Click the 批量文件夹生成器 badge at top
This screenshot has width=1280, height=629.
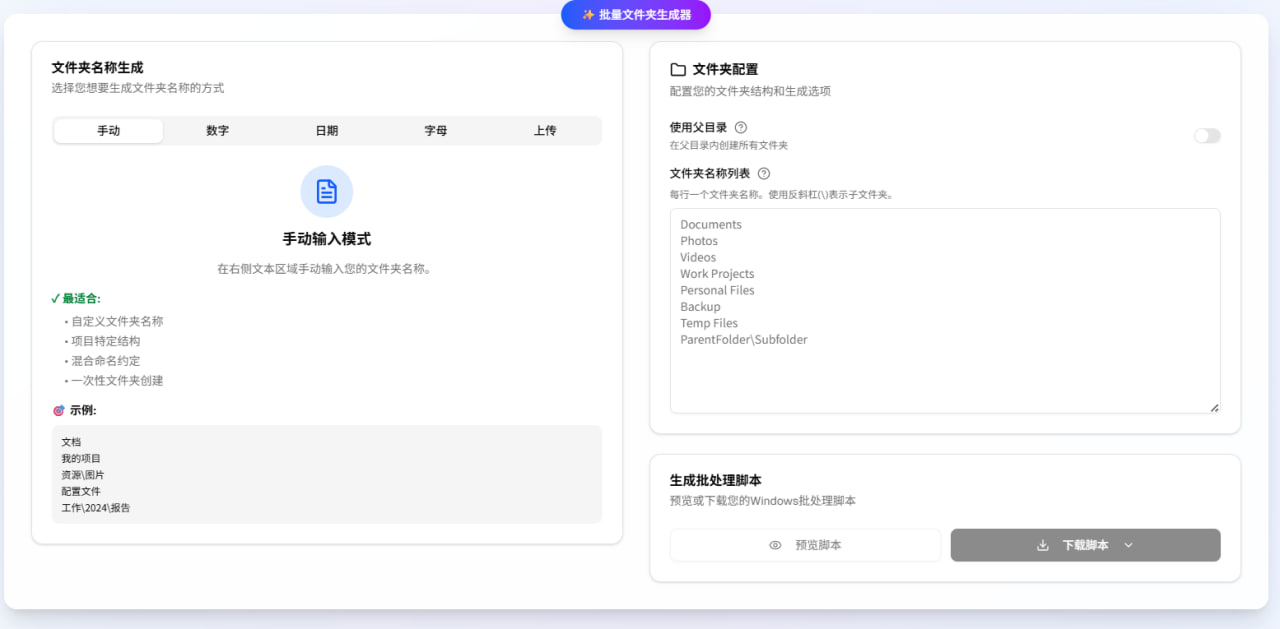[x=635, y=15]
